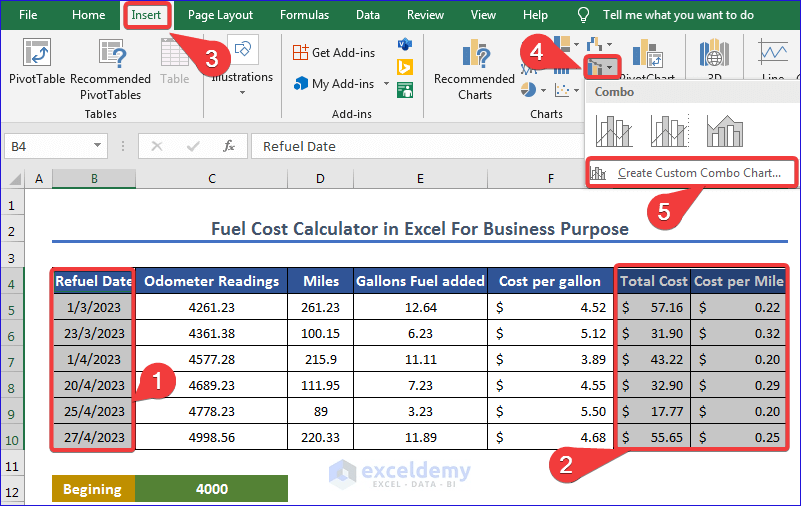801x506 pixels.
Task: Select row 7 header
Action: 12,362
